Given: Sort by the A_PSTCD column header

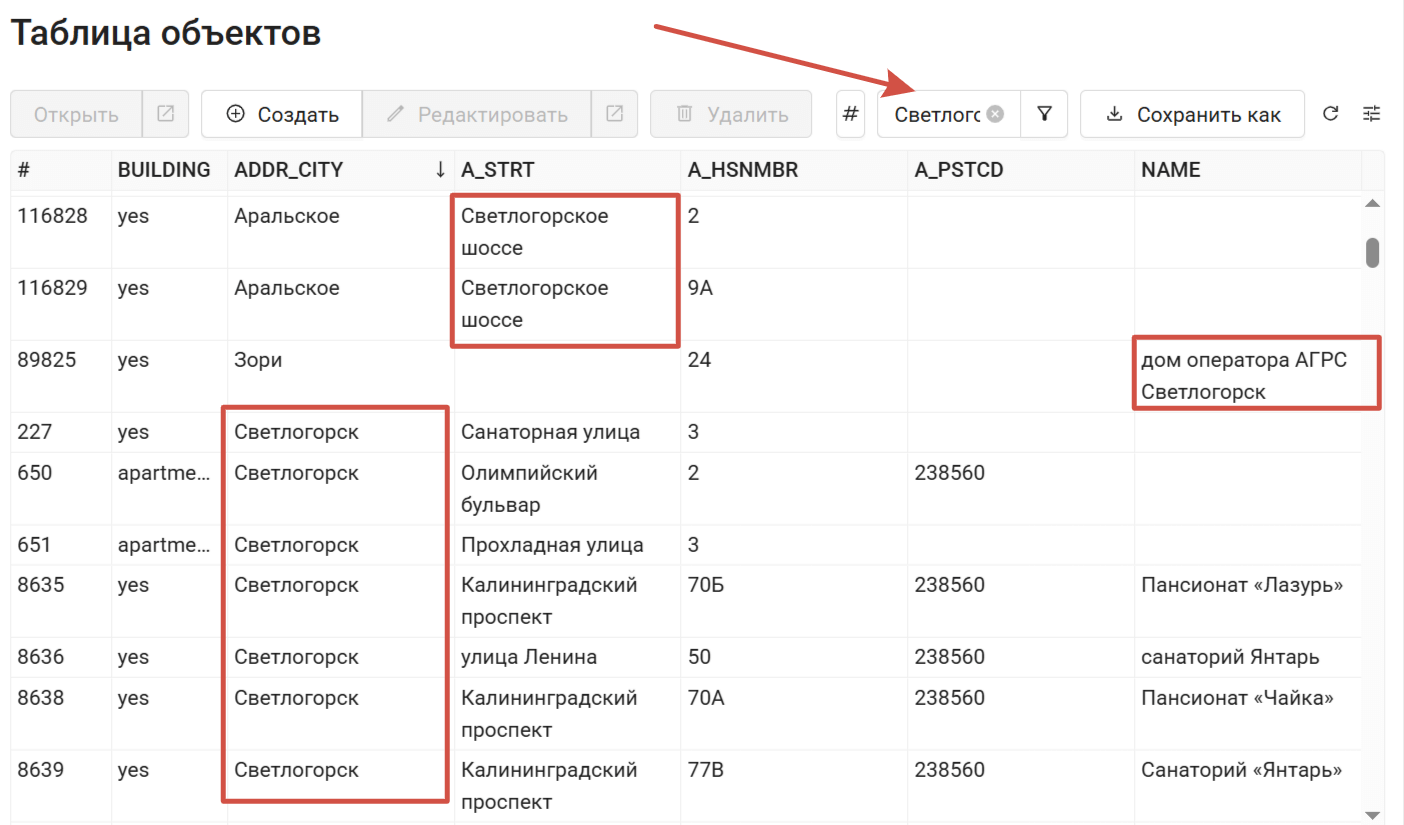Looking at the screenshot, I should (x=958, y=170).
